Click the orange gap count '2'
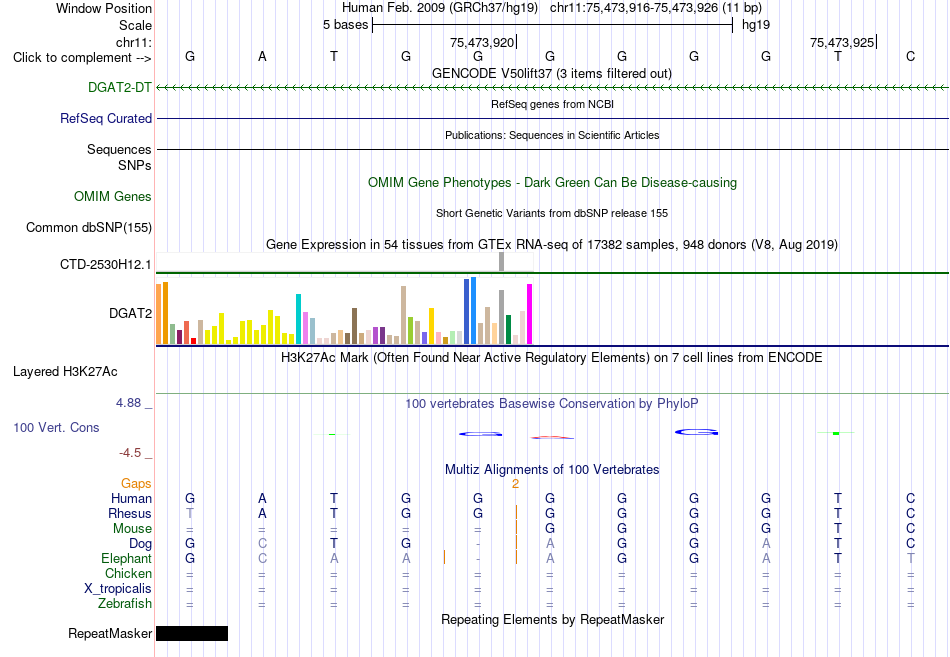This screenshot has width=950, height=657. 515,484
